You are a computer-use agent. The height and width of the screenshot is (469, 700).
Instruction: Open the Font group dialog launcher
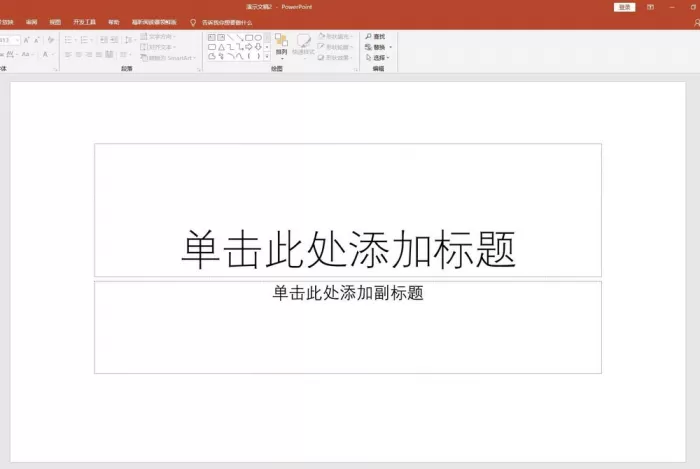pyautogui.click(x=55, y=69)
